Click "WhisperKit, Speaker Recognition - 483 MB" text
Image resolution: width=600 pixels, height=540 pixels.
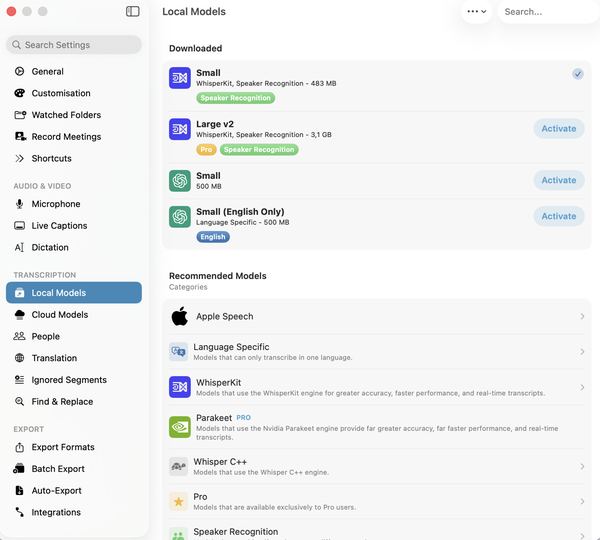[x=266, y=83]
